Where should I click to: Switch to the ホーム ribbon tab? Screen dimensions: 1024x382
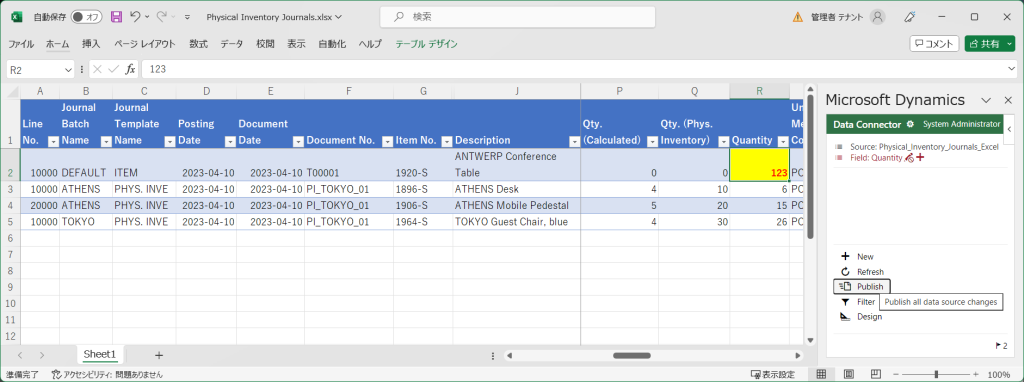[x=57, y=44]
